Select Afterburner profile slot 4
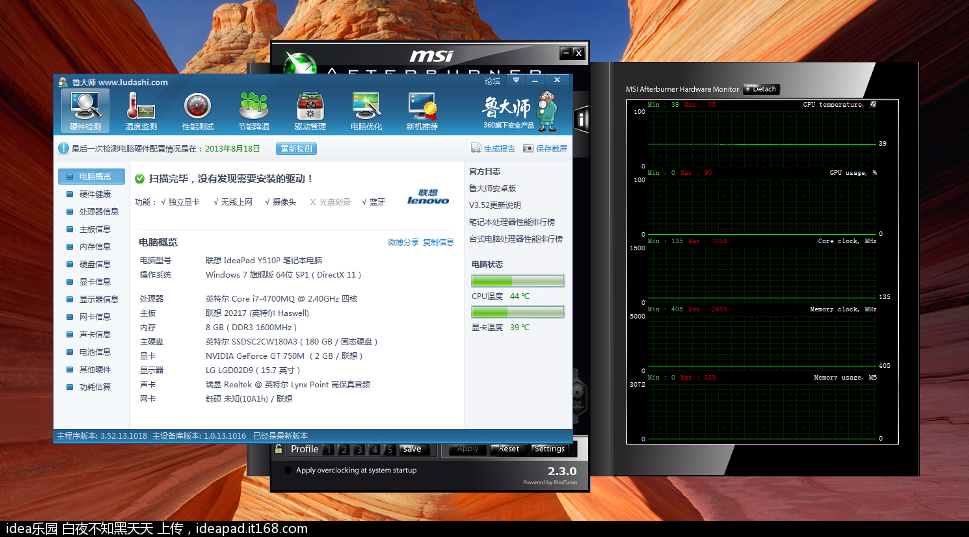 (x=374, y=450)
